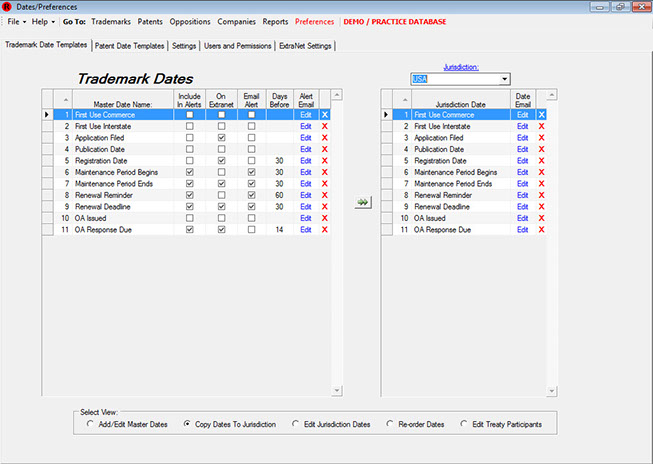Viewport: 653px width, 464px height.
Task: Click red X next to jurisdiction Application Filed
Action: coord(542,138)
